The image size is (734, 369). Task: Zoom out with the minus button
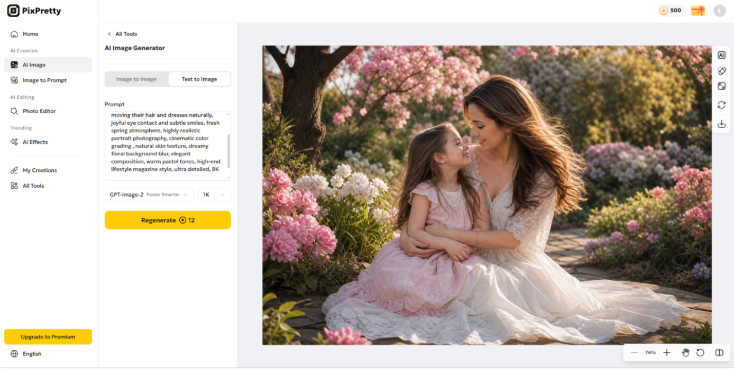click(634, 353)
